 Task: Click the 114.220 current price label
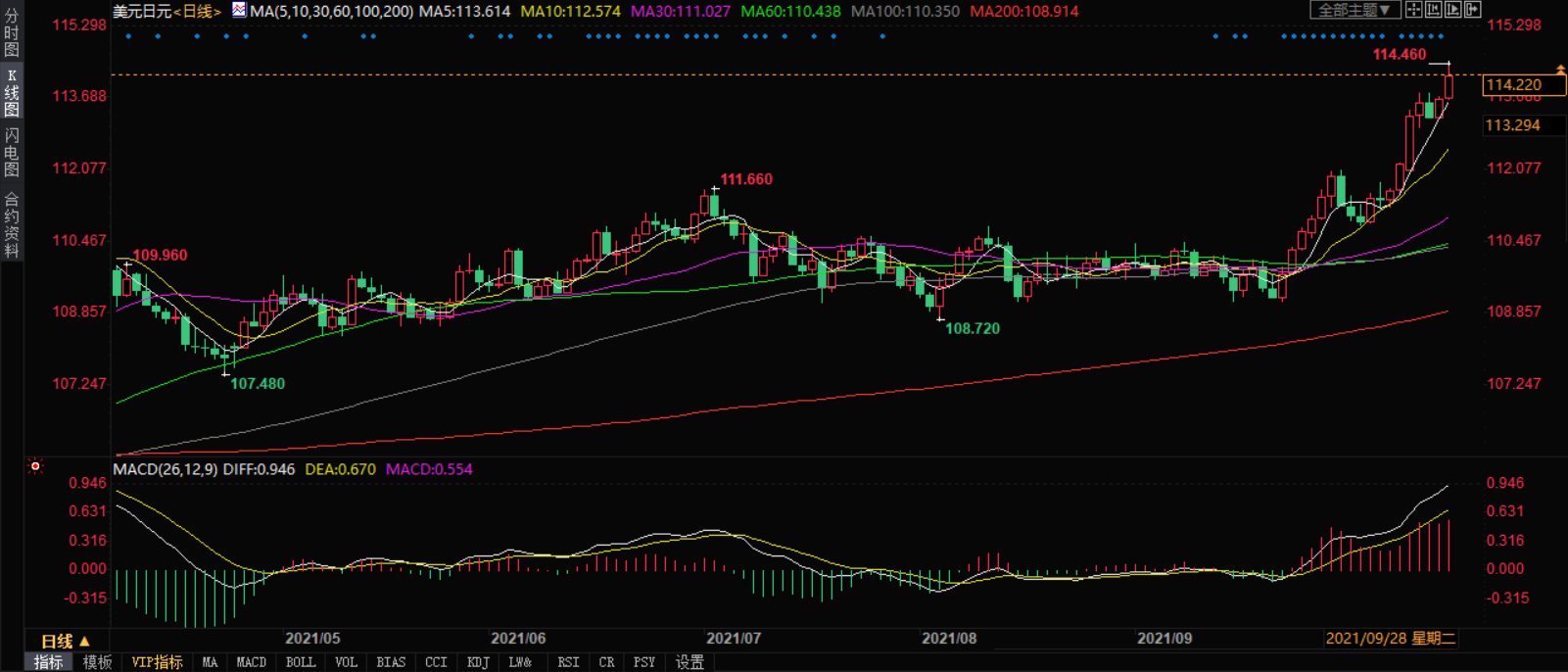[1513, 85]
